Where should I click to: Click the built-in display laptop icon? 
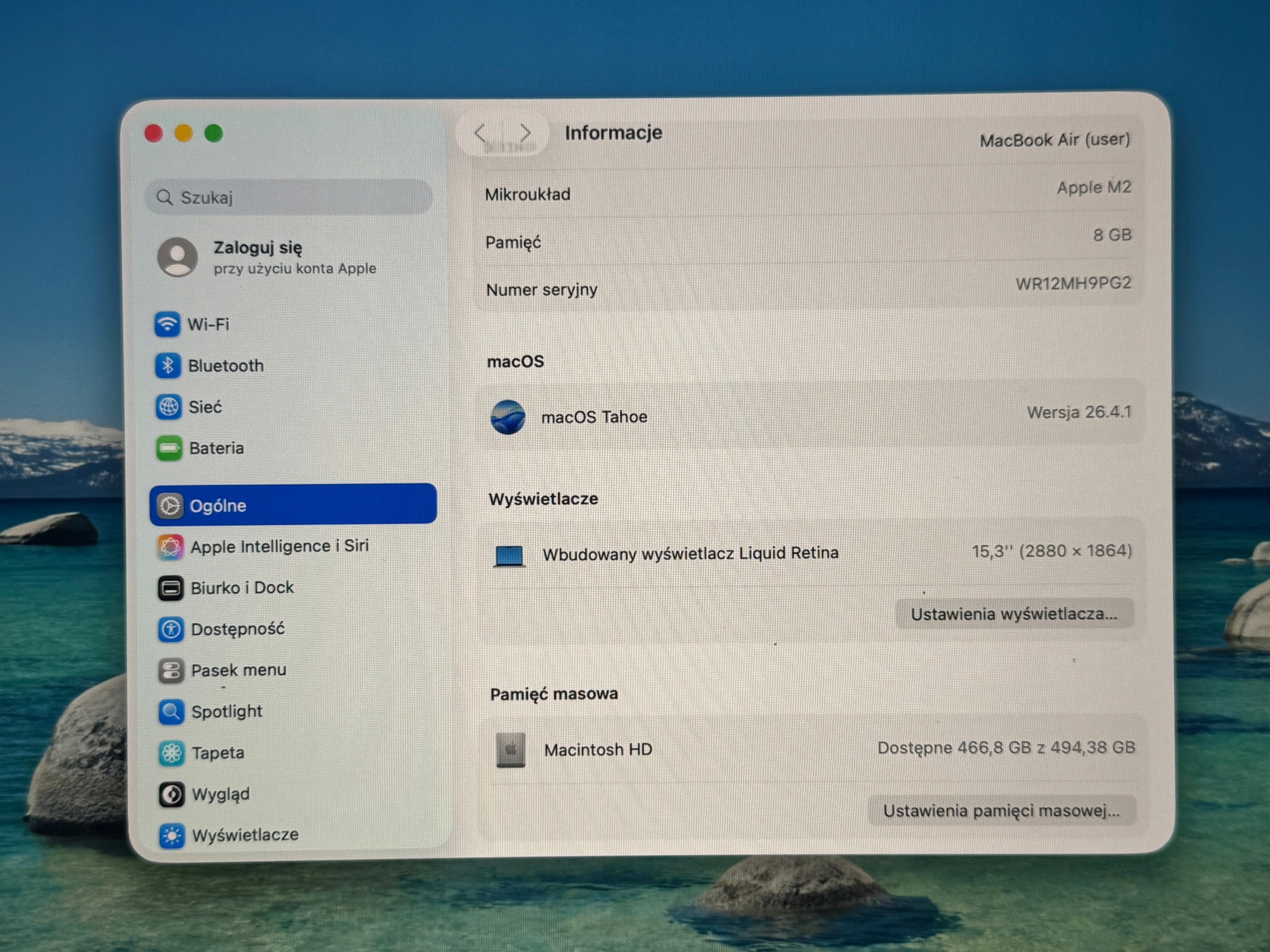click(509, 555)
